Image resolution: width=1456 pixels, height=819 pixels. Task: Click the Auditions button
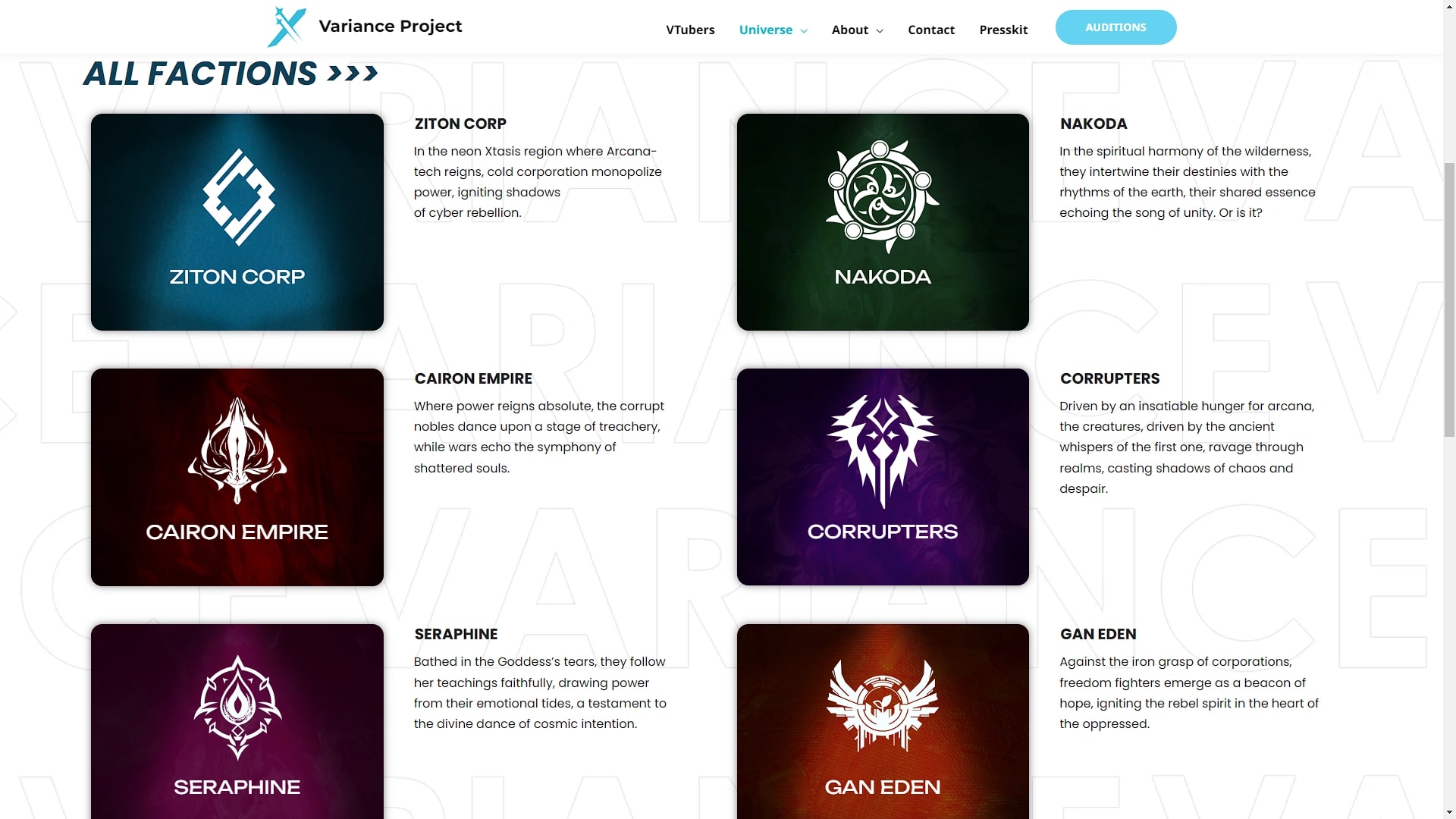[1116, 27]
